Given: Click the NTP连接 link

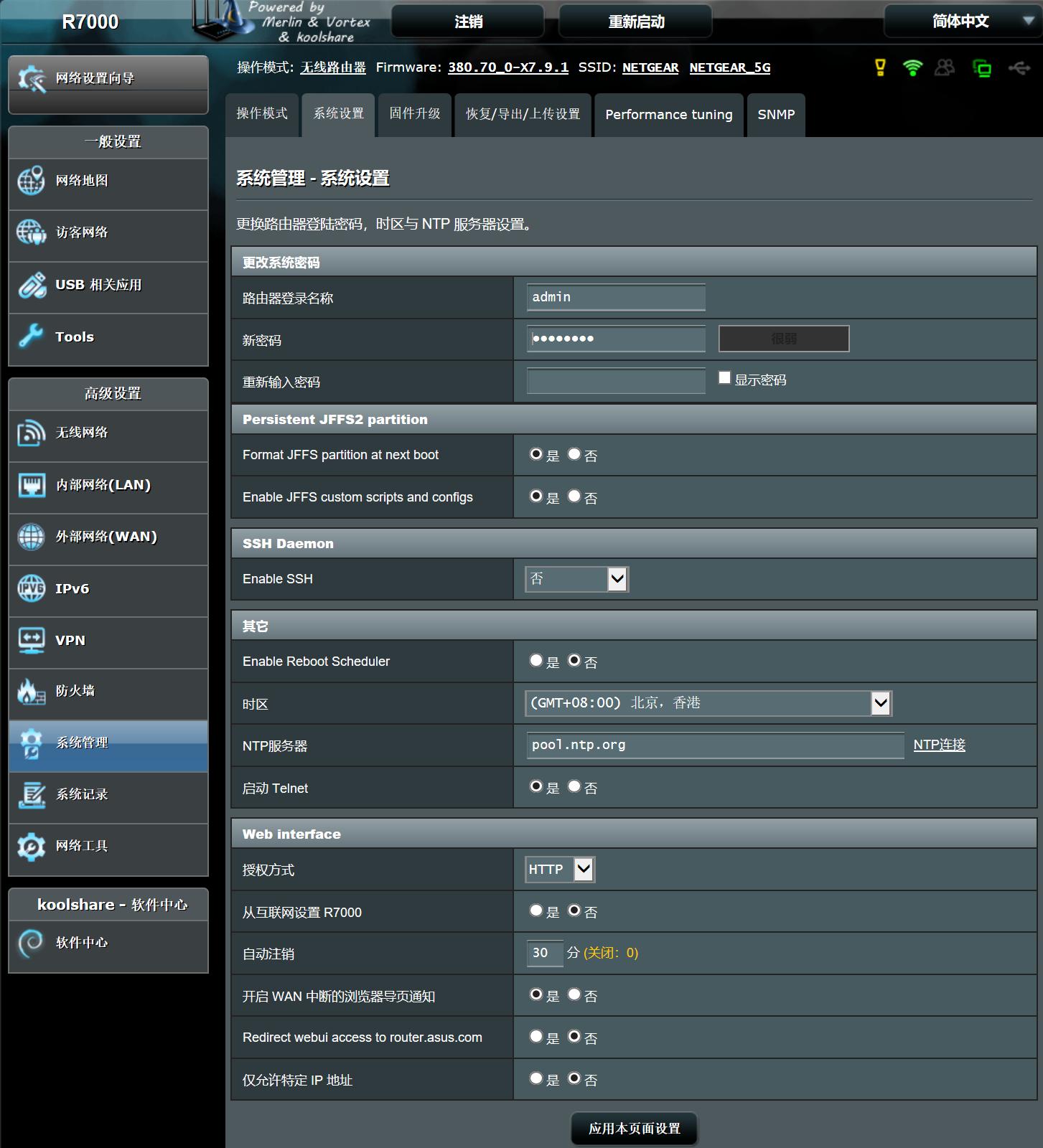Looking at the screenshot, I should pyautogui.click(x=939, y=745).
